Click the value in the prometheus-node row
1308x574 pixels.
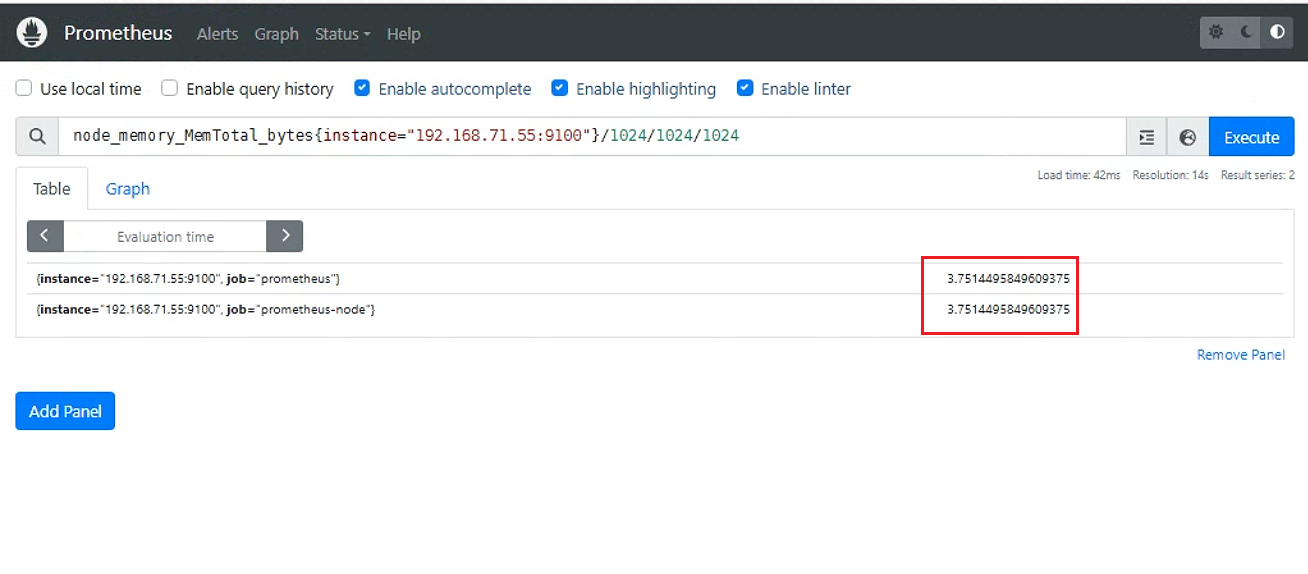click(1008, 310)
